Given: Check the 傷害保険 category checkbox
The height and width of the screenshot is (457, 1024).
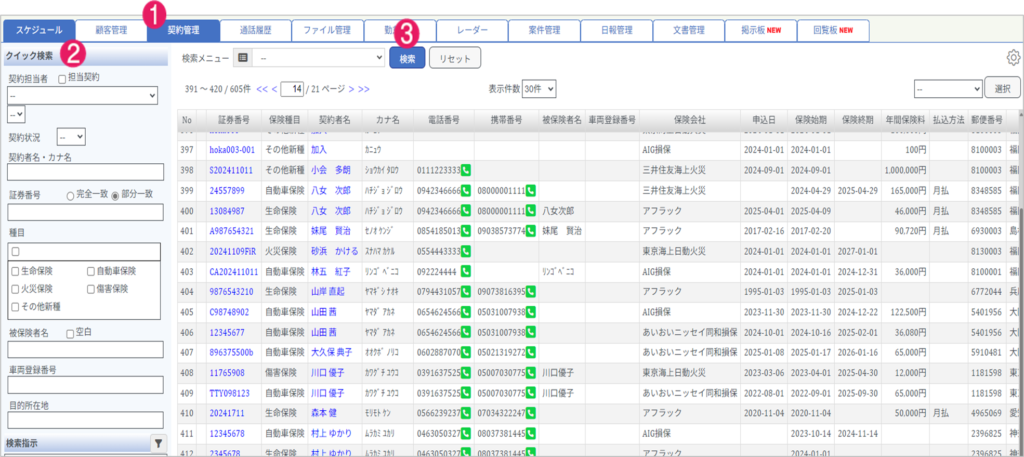Looking at the screenshot, I should point(91,288).
